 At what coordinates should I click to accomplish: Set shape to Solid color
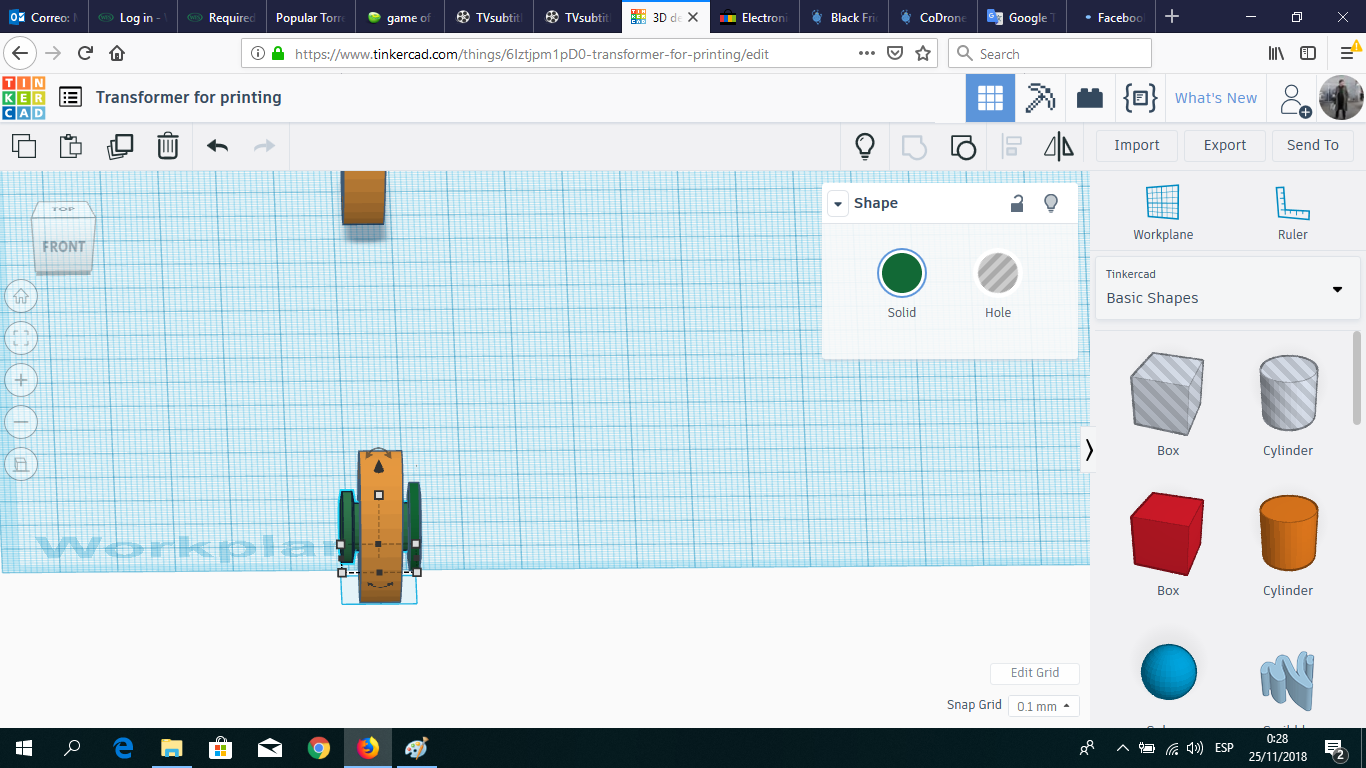(x=902, y=273)
